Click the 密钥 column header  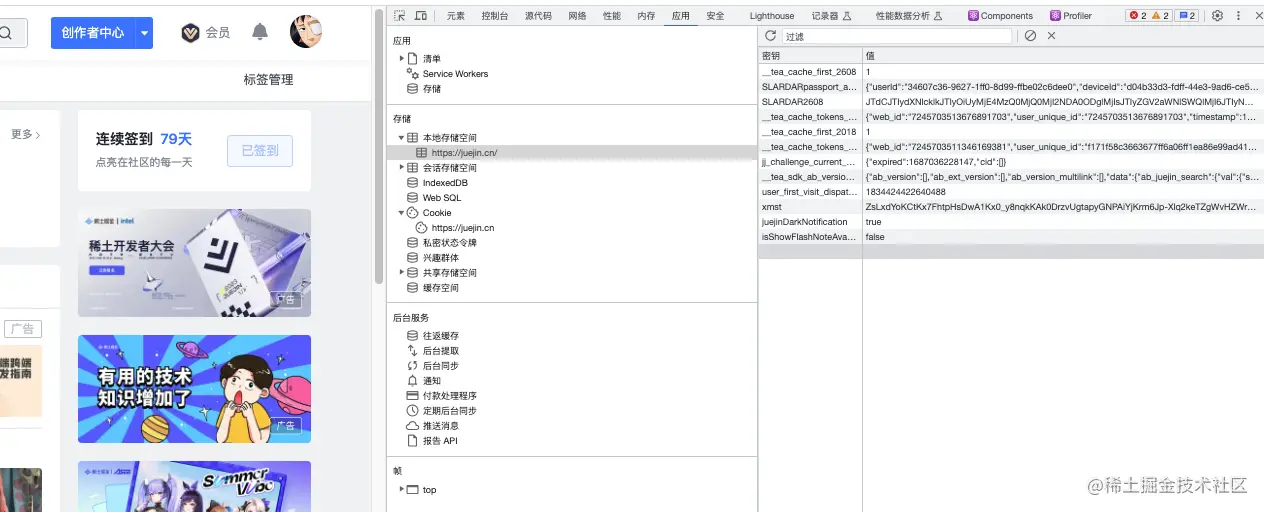[x=810, y=56]
